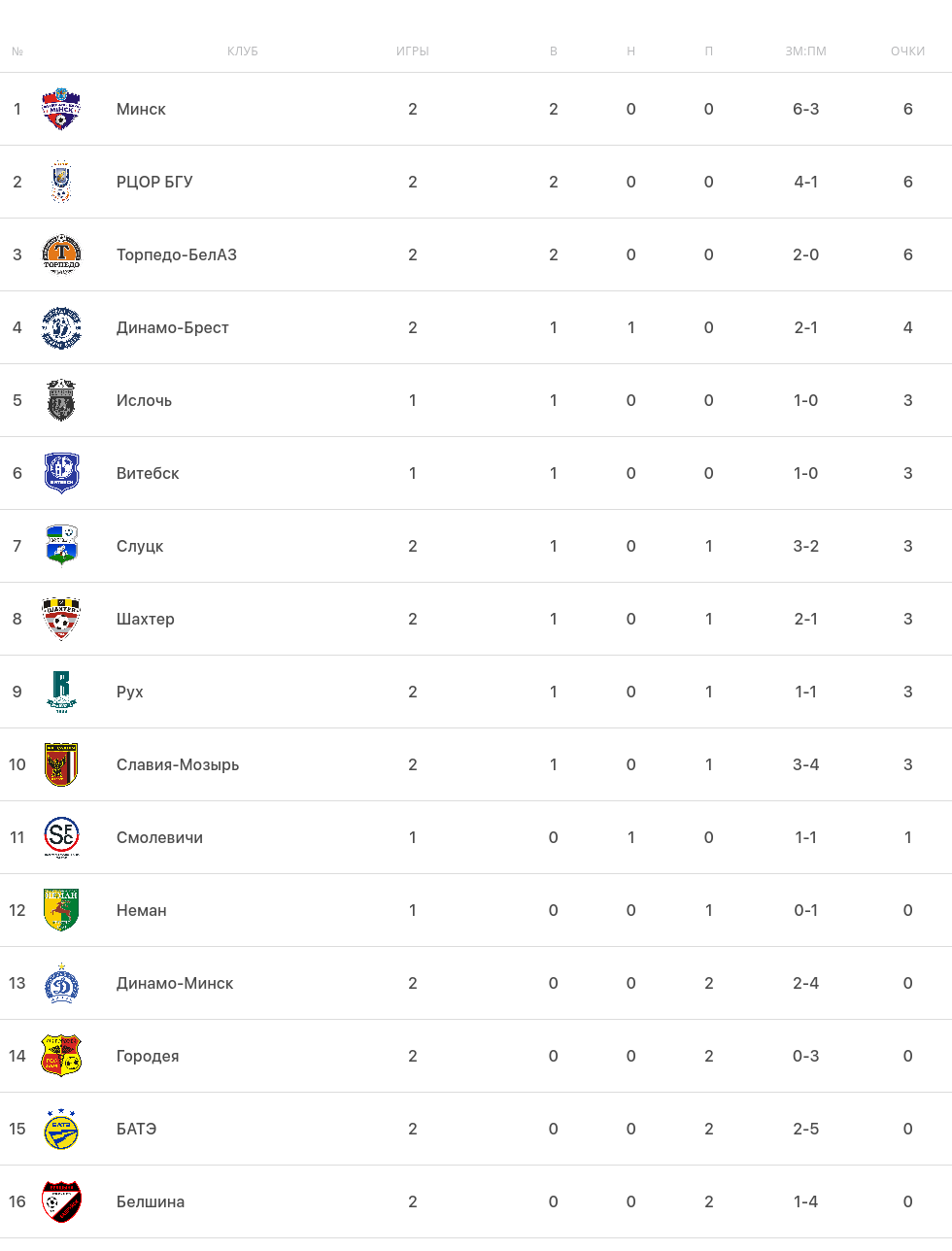Sort by the ЗМ:ПМ column header
This screenshot has height=1251, width=952.
click(x=805, y=51)
